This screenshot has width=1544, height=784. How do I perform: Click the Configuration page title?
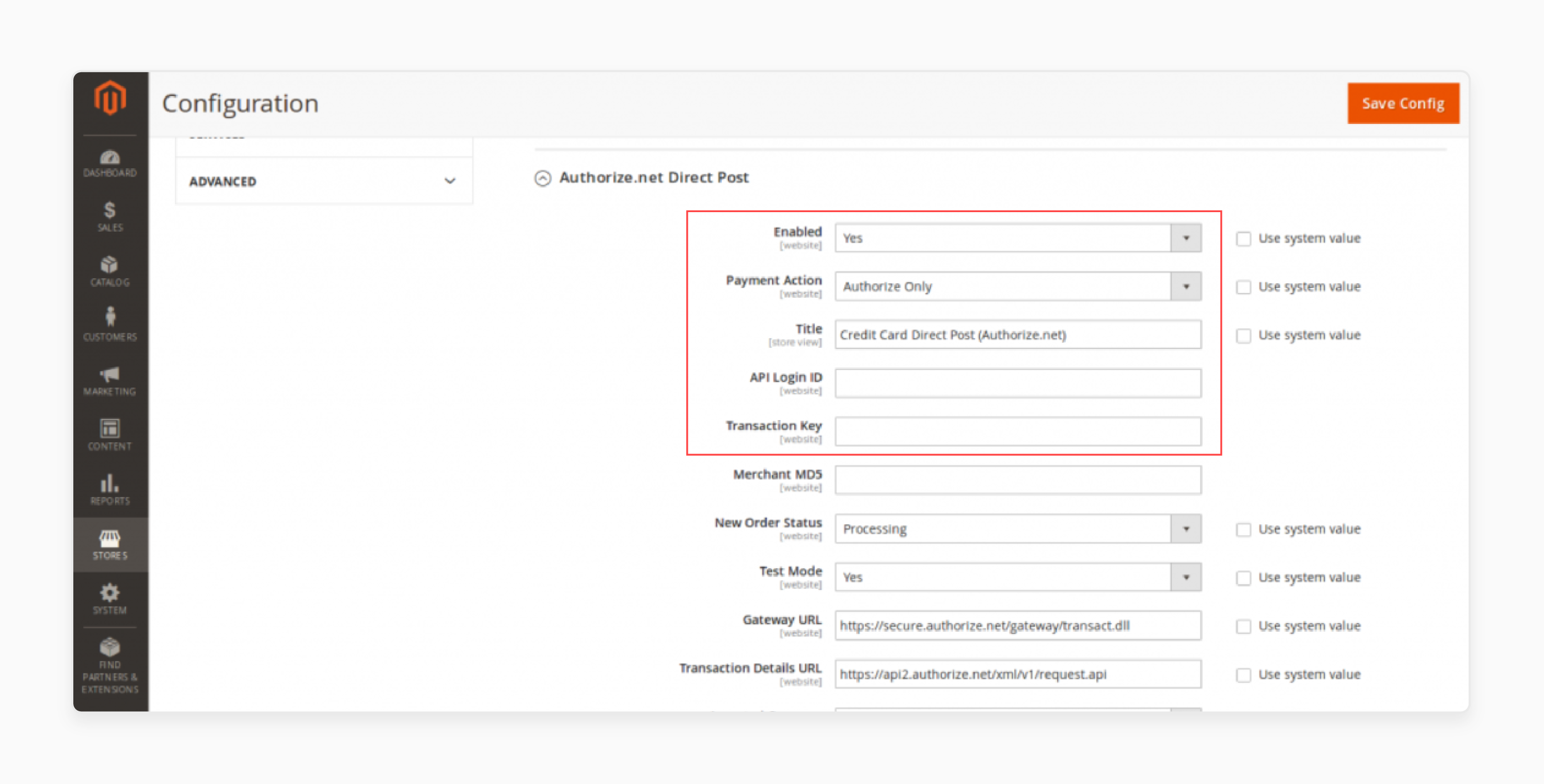coord(240,104)
